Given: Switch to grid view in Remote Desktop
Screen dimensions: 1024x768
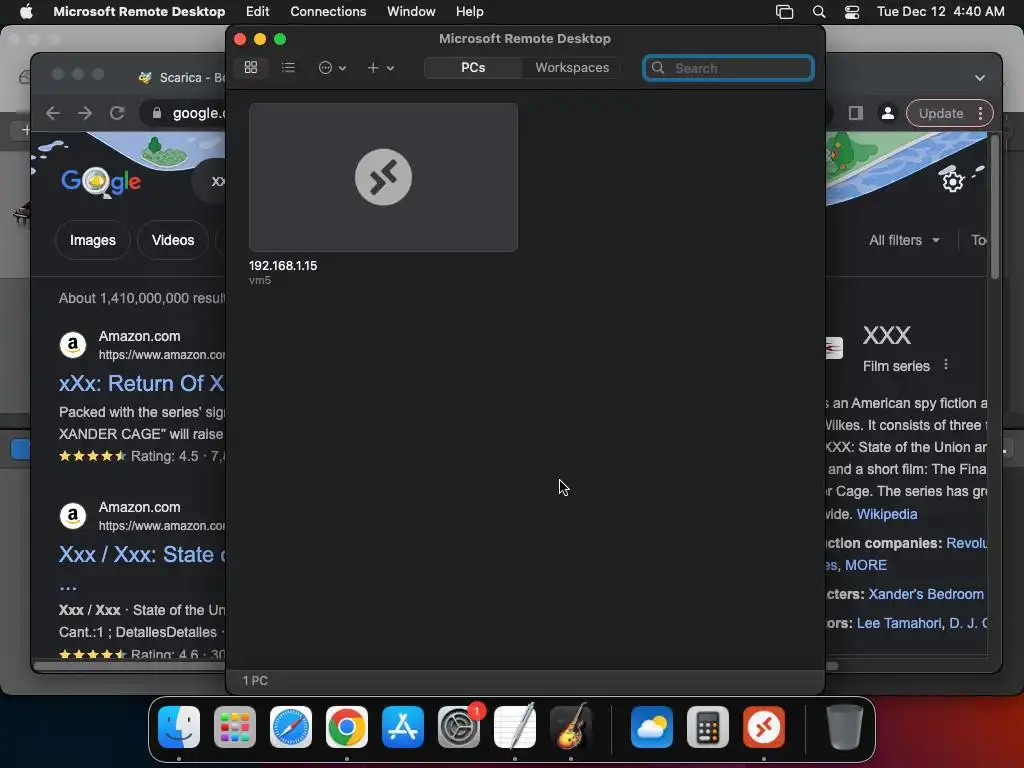Looking at the screenshot, I should coord(251,67).
